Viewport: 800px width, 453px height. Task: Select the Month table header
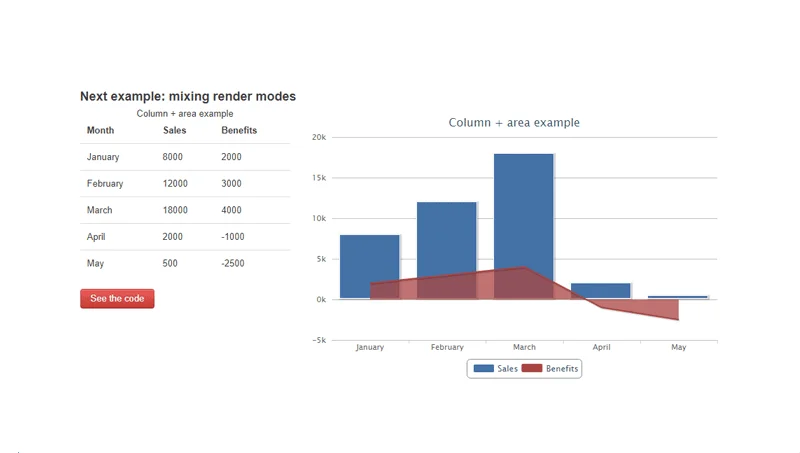(100, 131)
